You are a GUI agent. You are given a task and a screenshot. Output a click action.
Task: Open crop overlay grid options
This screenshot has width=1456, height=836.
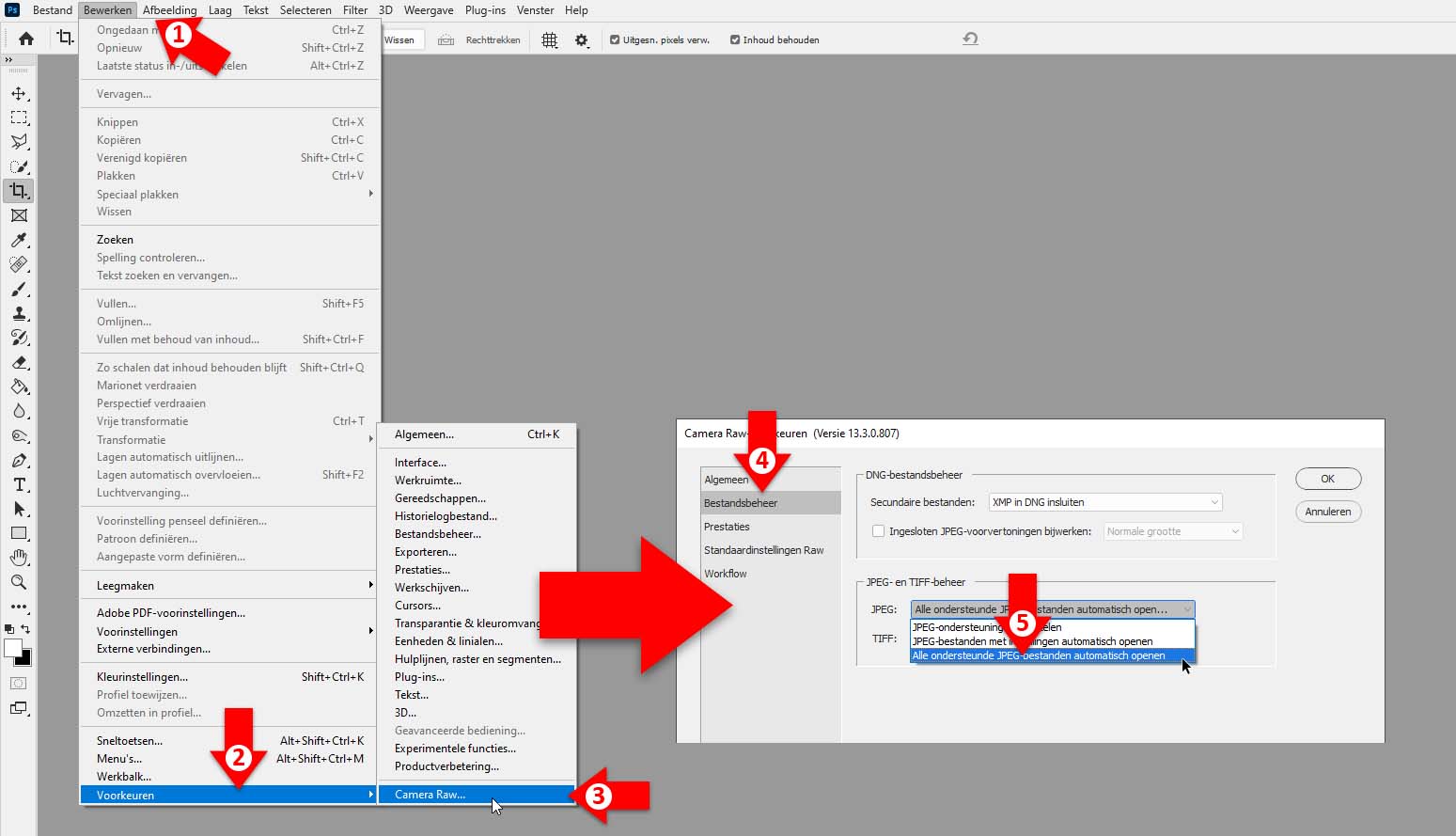[x=550, y=39]
